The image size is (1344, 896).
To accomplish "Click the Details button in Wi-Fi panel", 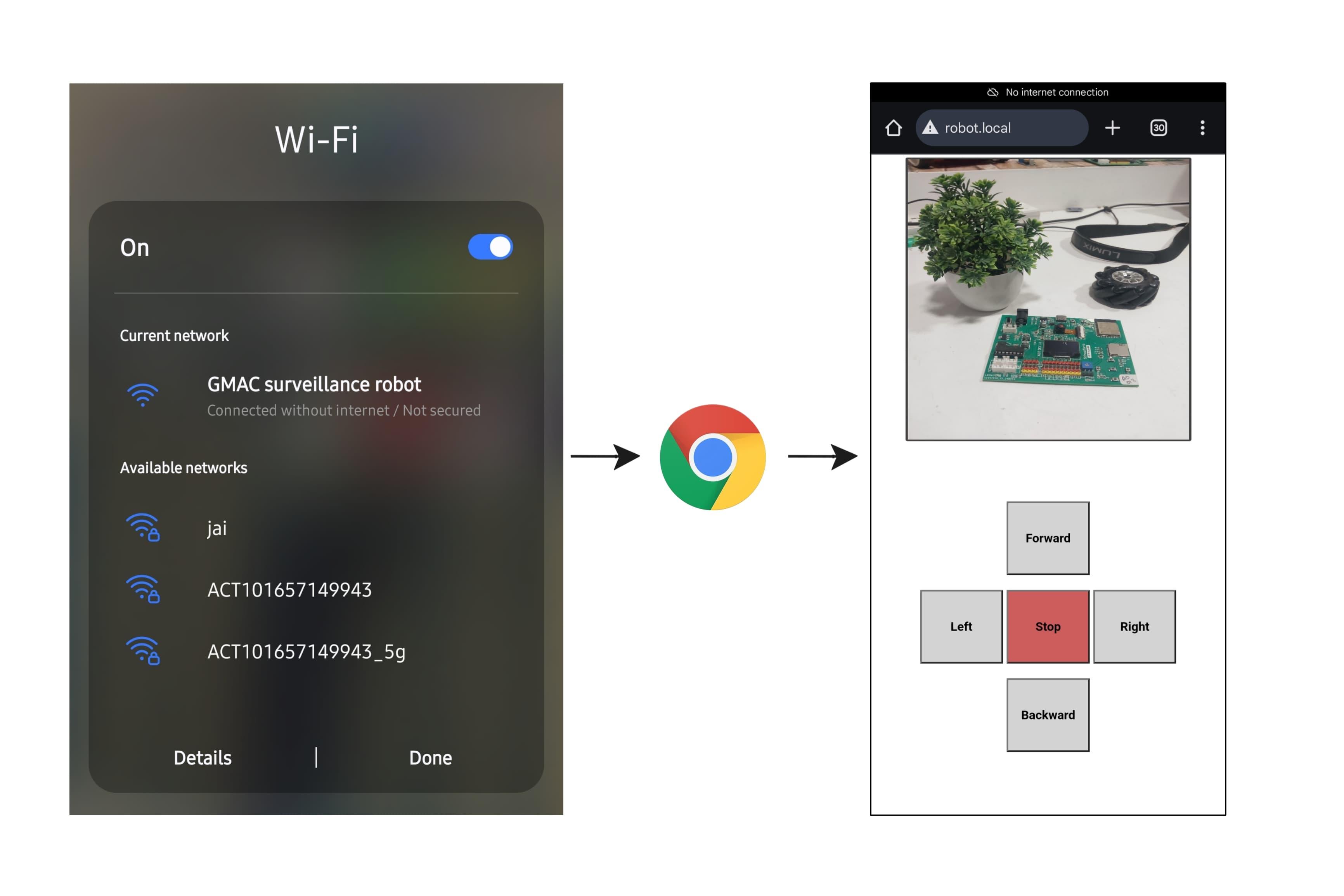I will pyautogui.click(x=205, y=757).
